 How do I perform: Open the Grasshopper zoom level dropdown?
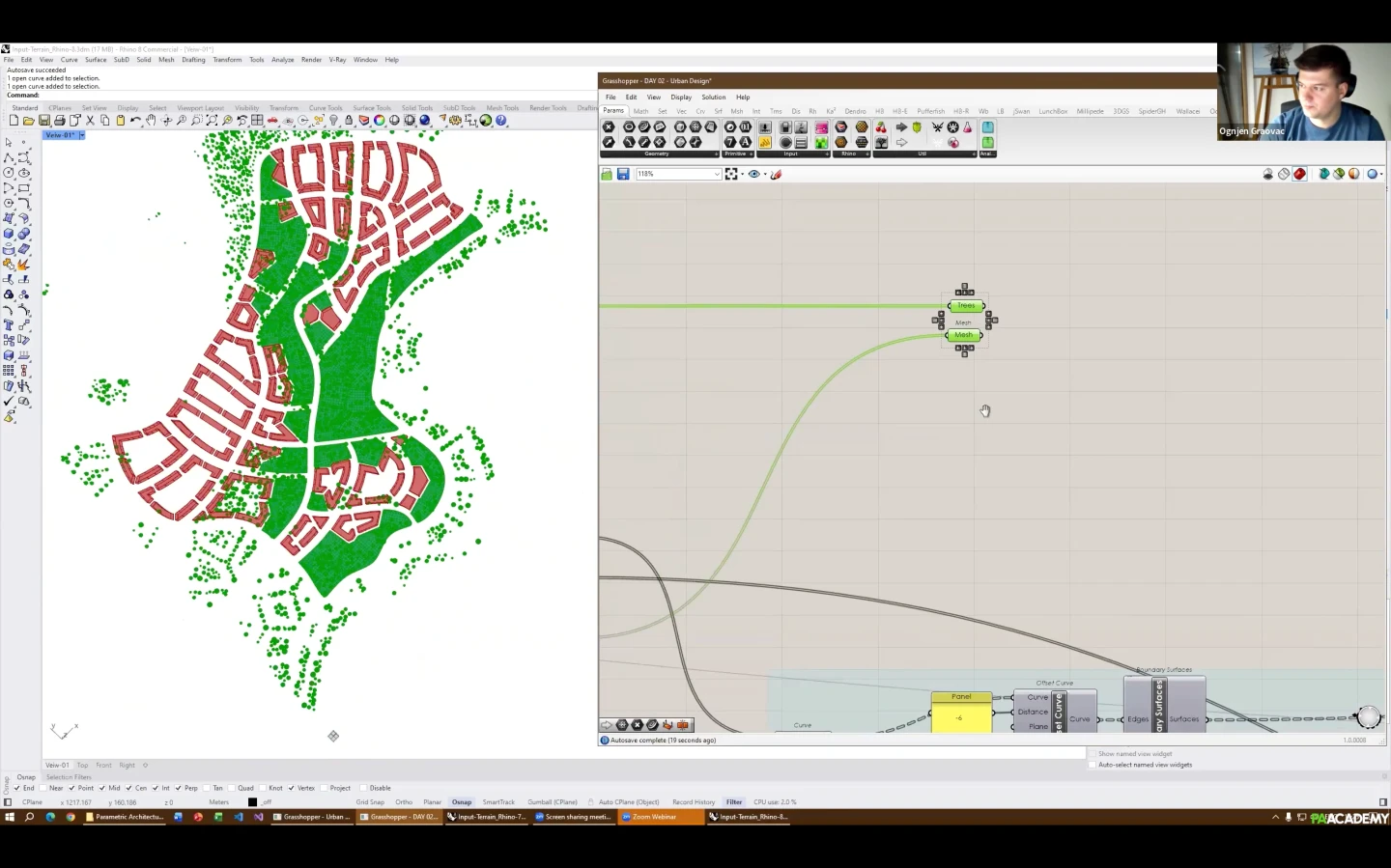coord(717,174)
